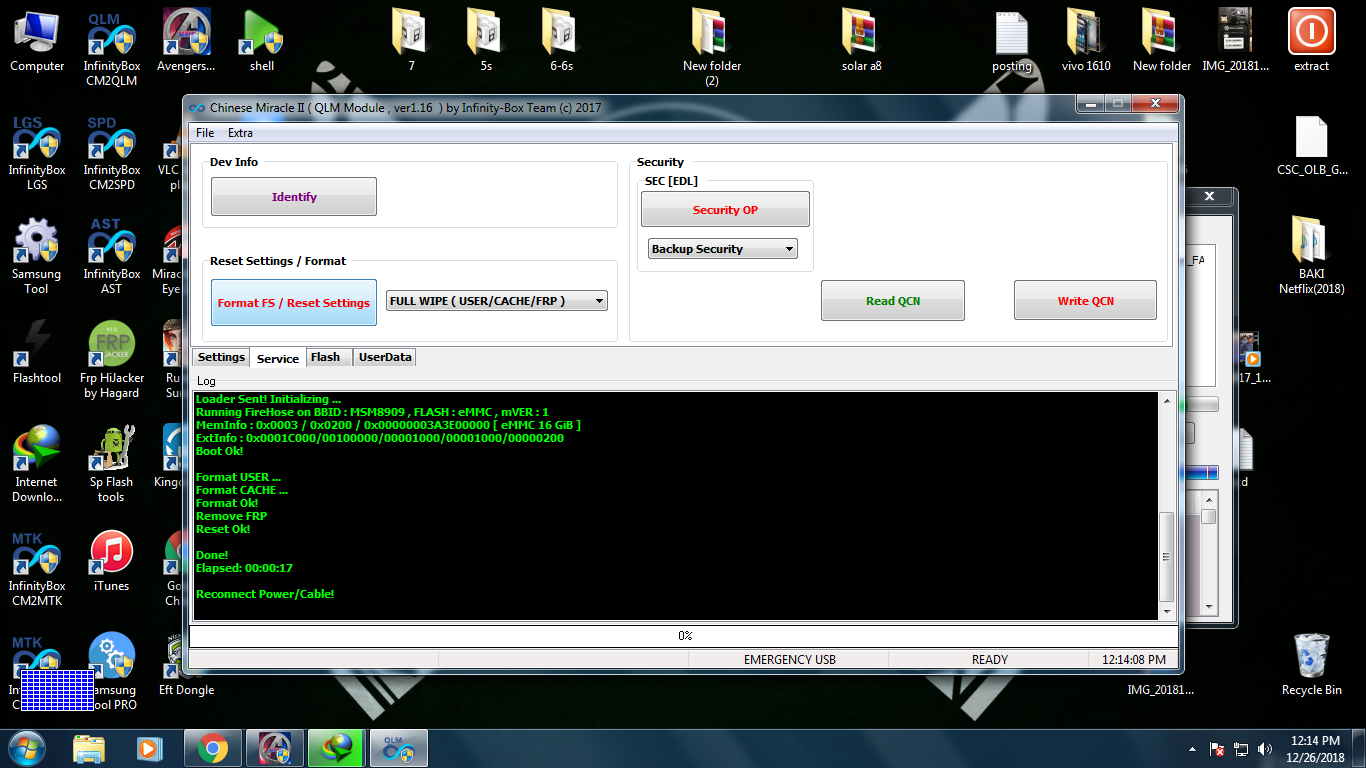The height and width of the screenshot is (768, 1366).
Task: Click the 0% progress bar
Action: coord(685,636)
